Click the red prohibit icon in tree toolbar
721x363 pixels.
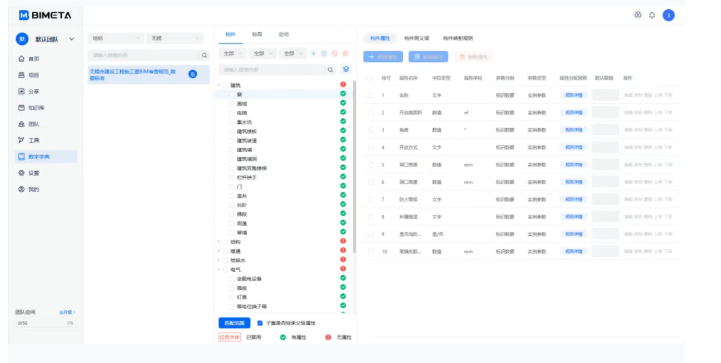pos(335,54)
